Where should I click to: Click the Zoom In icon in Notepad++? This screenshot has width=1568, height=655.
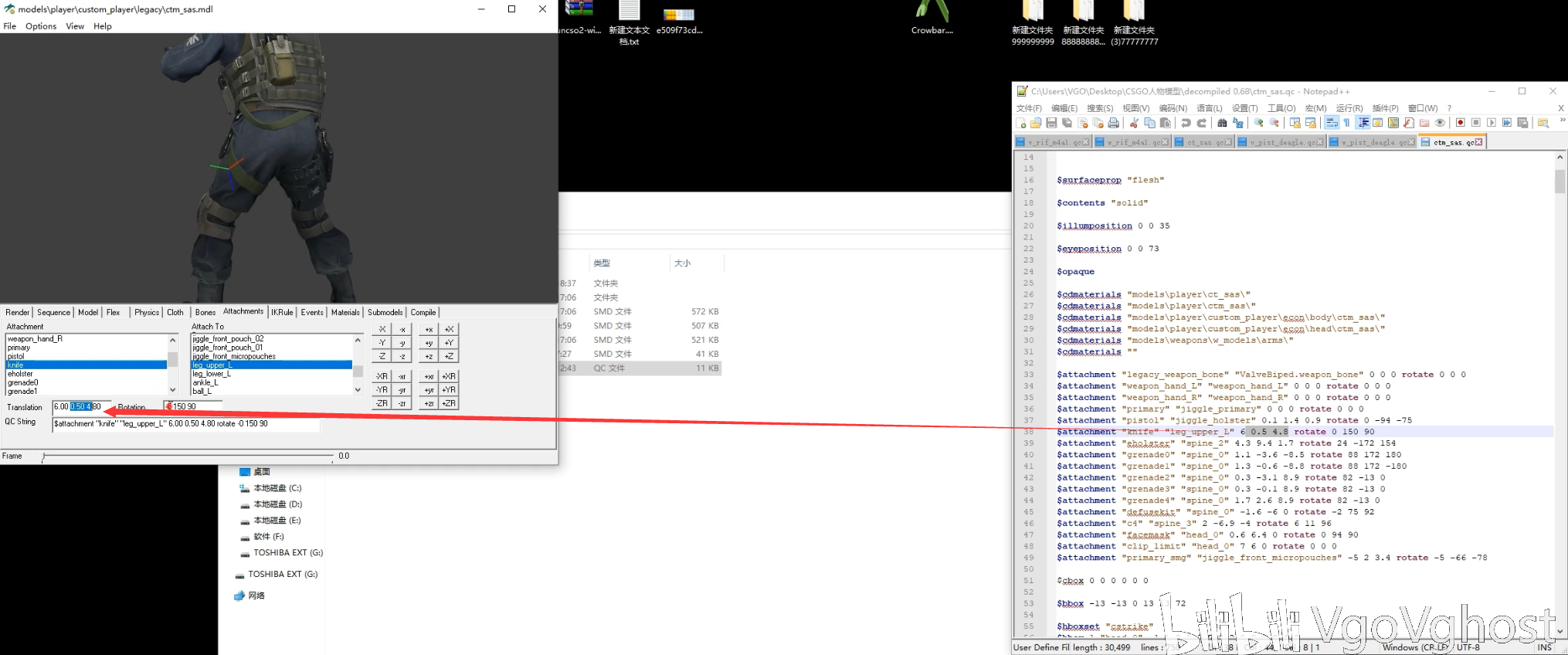(x=1258, y=123)
